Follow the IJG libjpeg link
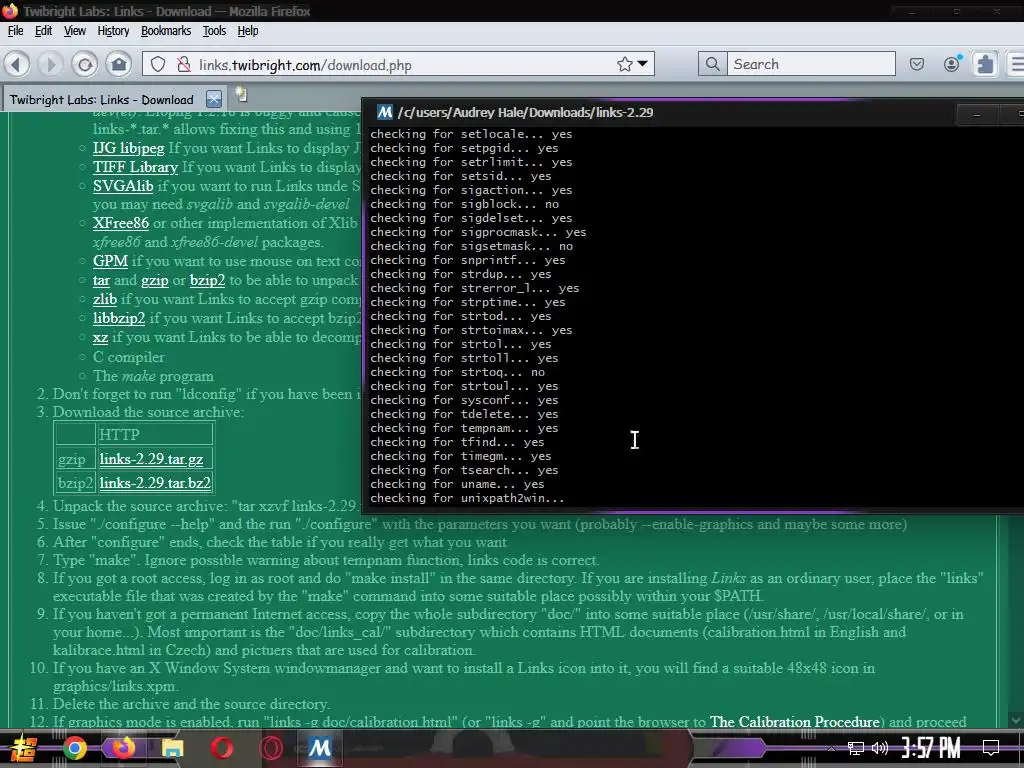The width and height of the screenshot is (1024, 768). (129, 148)
